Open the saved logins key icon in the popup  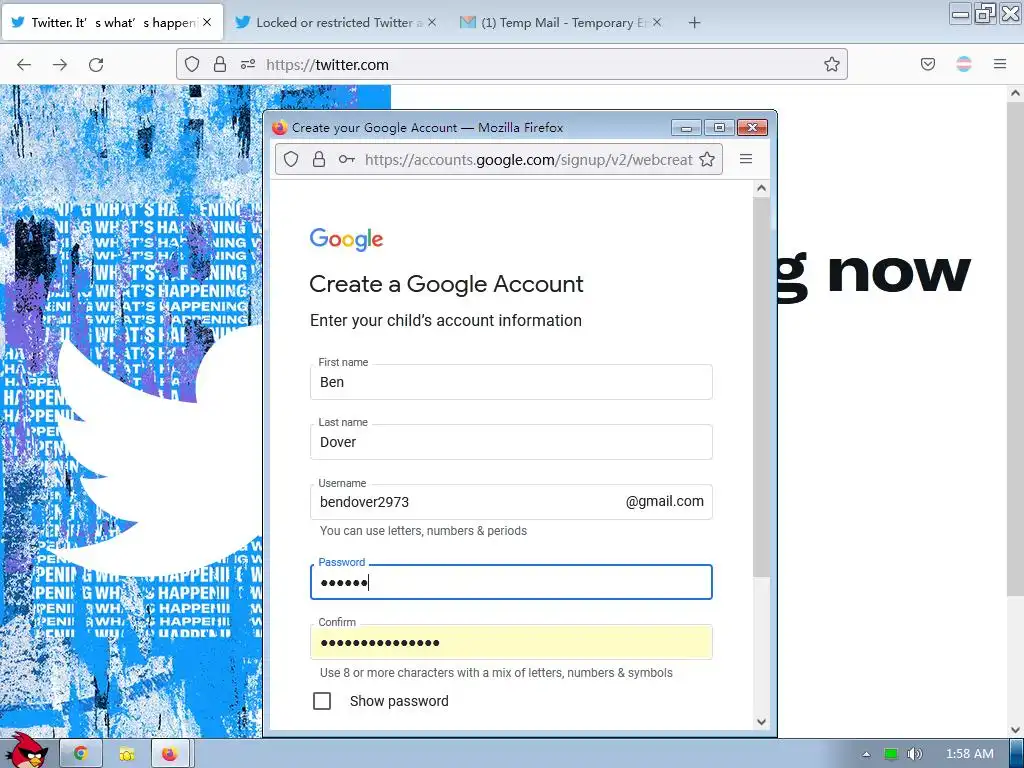point(346,159)
